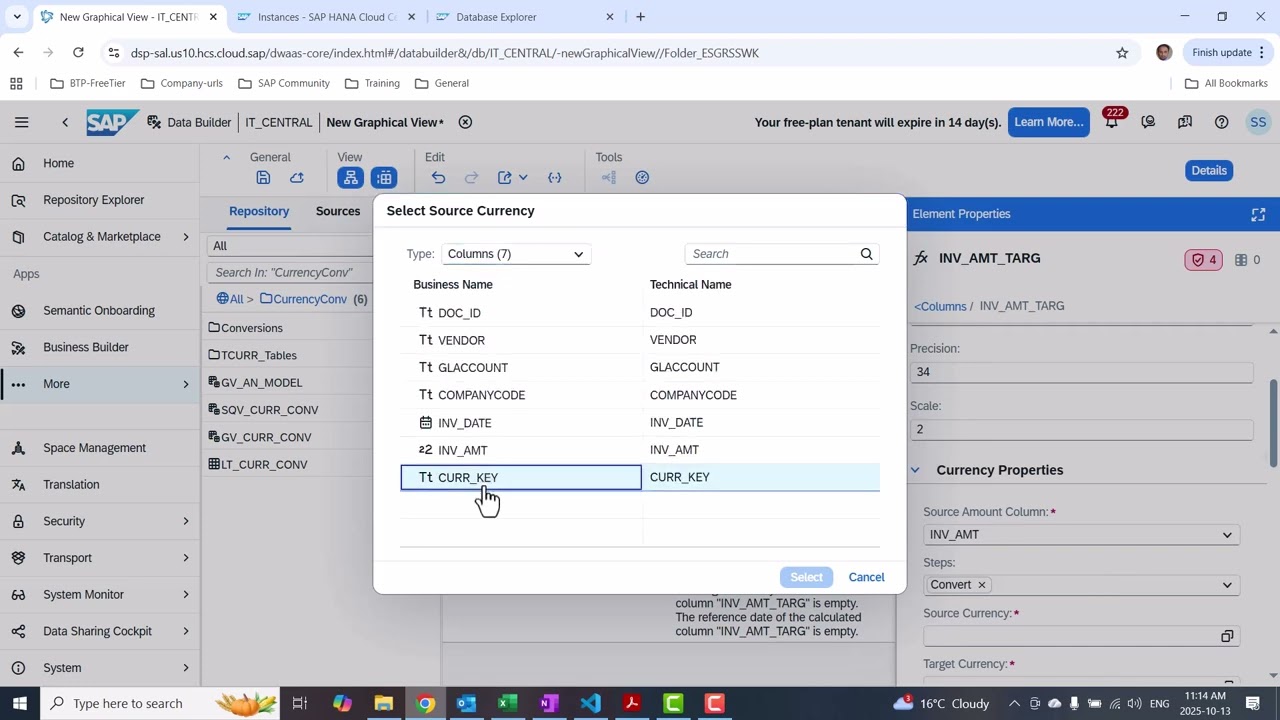
Task: Open File Explorer from the taskbar
Action: click(383, 703)
